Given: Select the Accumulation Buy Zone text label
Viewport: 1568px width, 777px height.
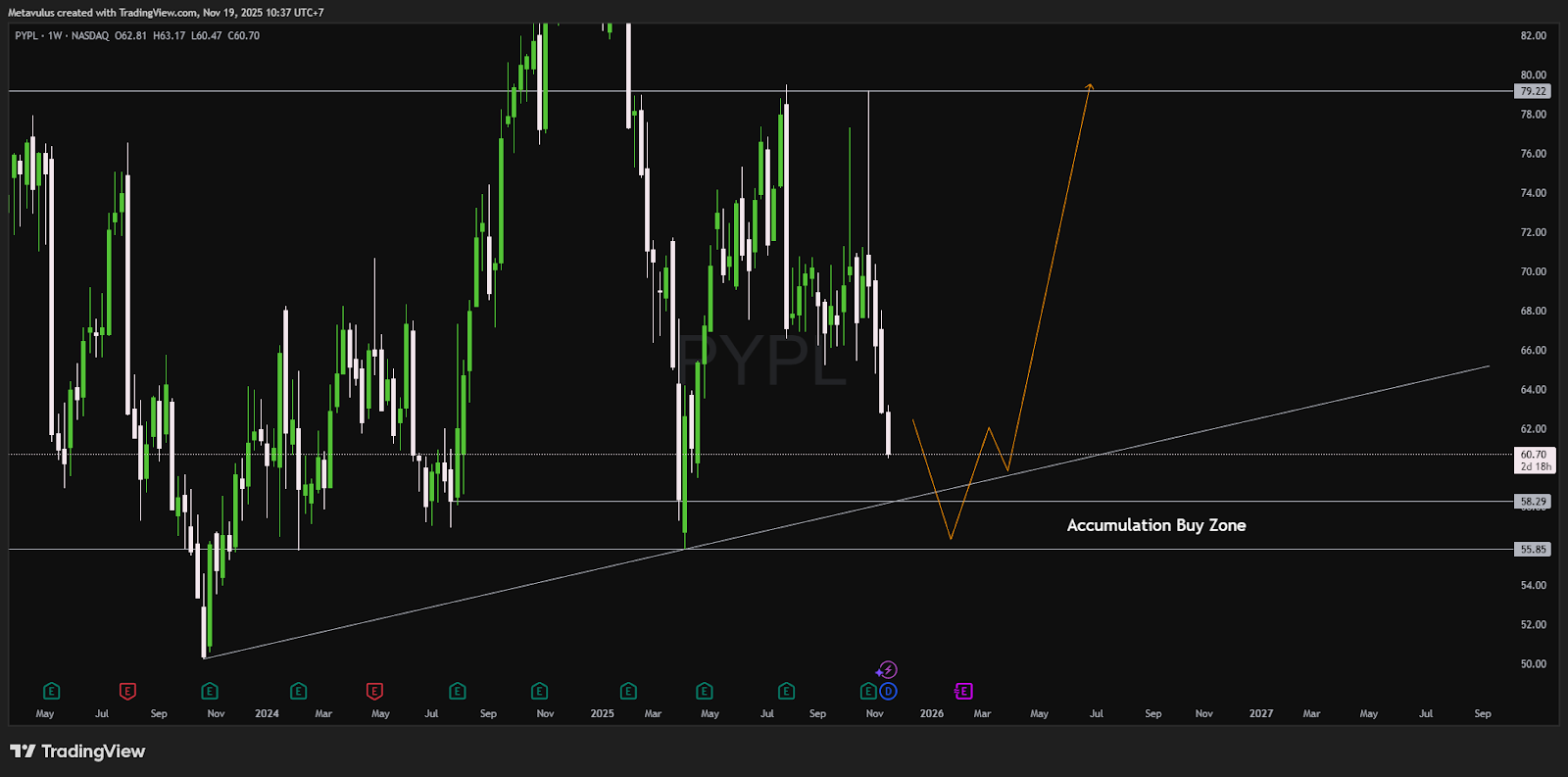Looking at the screenshot, I should click(1155, 525).
